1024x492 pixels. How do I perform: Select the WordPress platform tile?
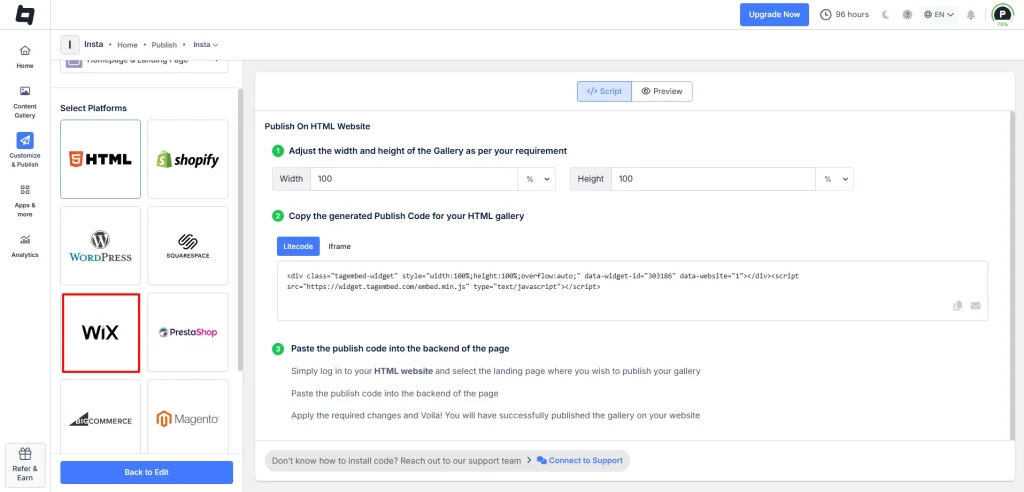point(101,246)
